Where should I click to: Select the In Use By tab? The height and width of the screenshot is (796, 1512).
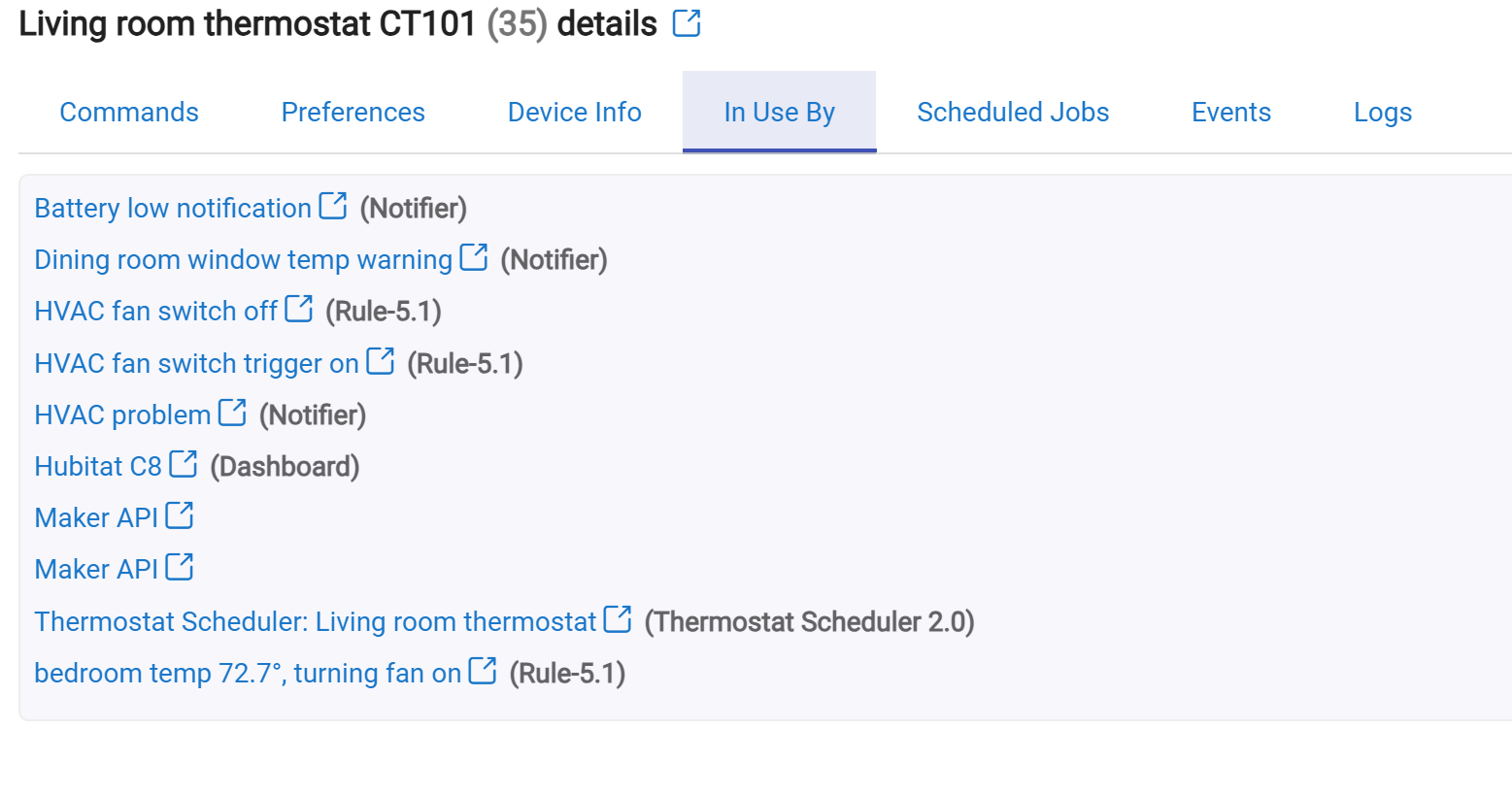click(x=779, y=113)
